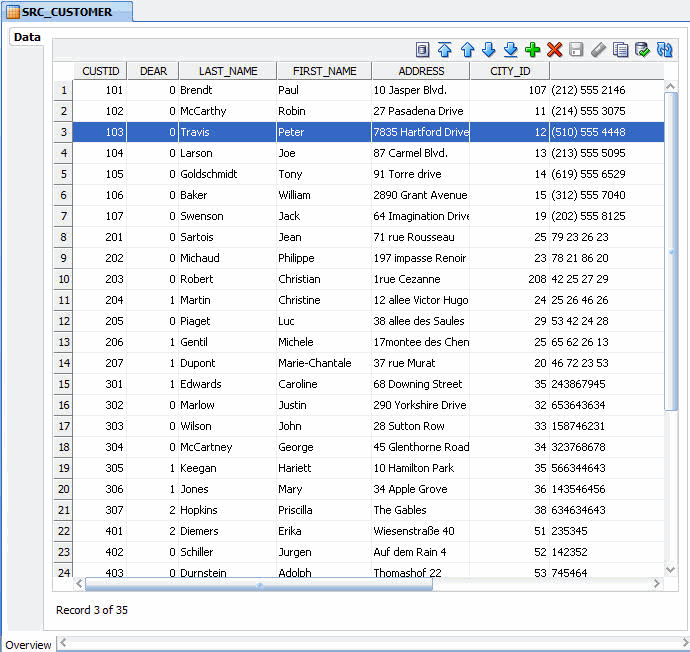The image size is (690, 652).
Task: Go to previous record with up arrow
Action: coord(467,50)
